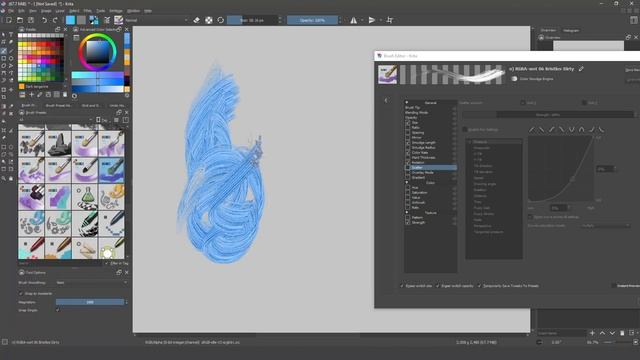Image resolution: width=640 pixels, height=360 pixels.
Task: Switch to the Histogram docker tab
Action: [571, 30]
